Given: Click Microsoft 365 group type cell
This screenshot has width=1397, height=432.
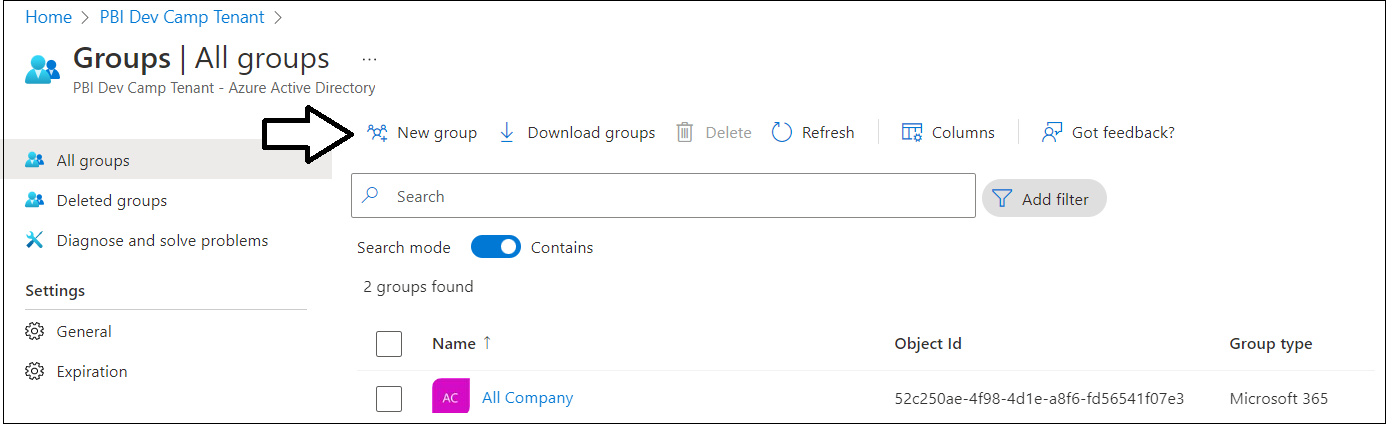Looking at the screenshot, I should pos(1279,398).
